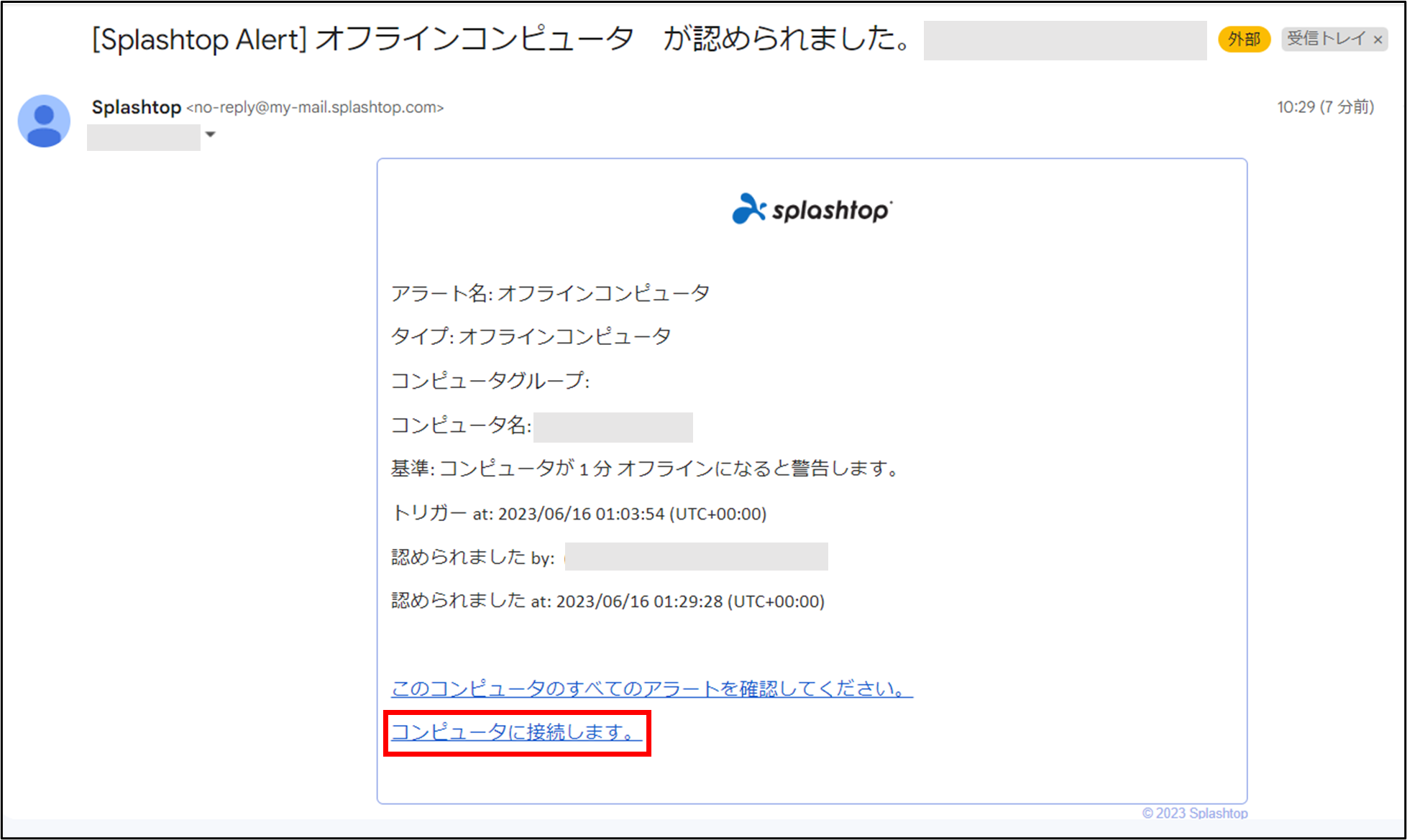Click the 外部 external label badge

point(1244,39)
